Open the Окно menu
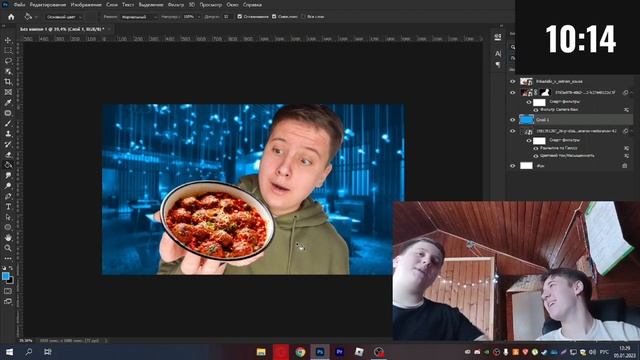Viewport: 640px width, 360px height. 232,5
